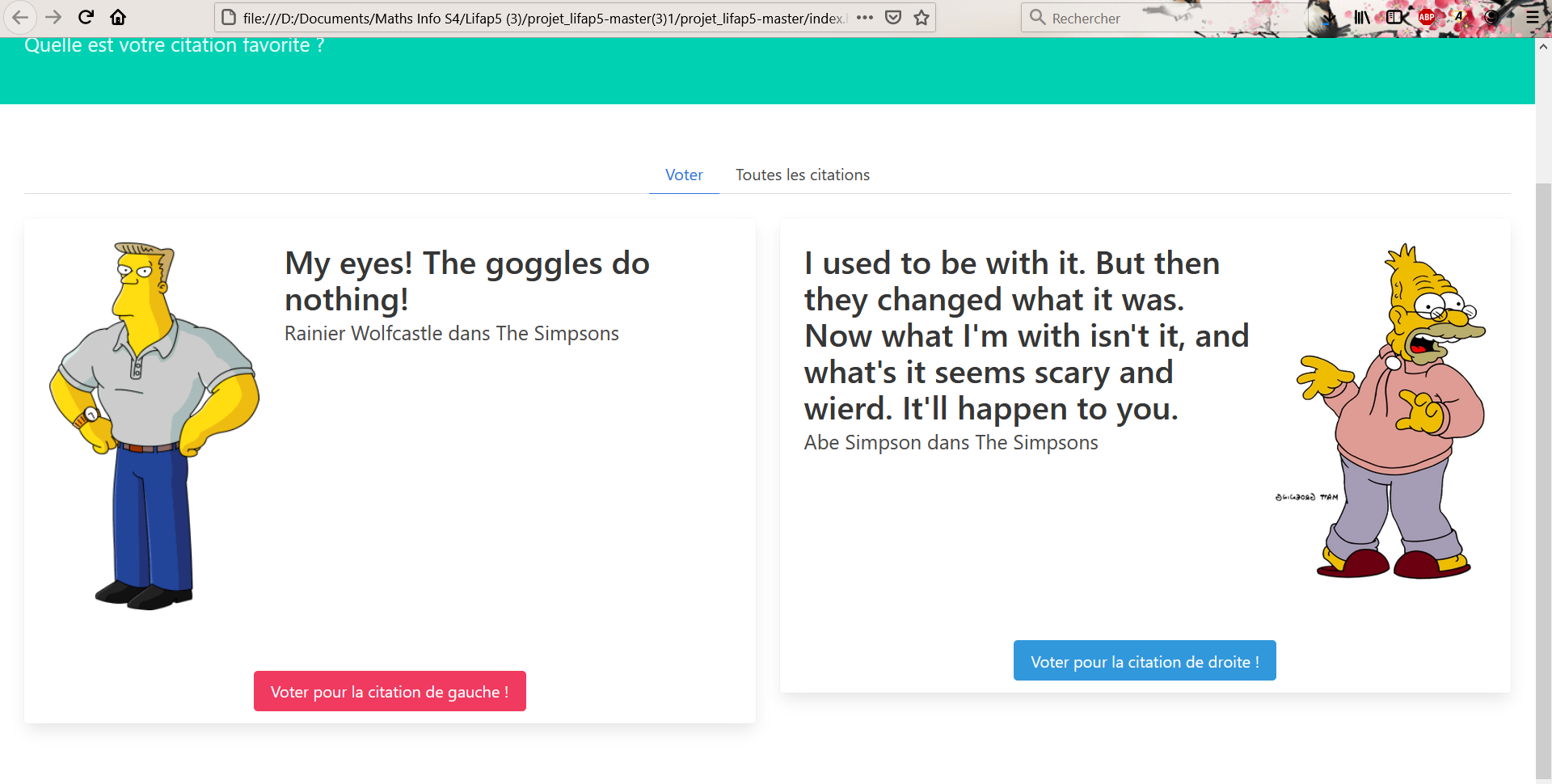Save page to Pocket
This screenshot has height=784, width=1552.
893,17
